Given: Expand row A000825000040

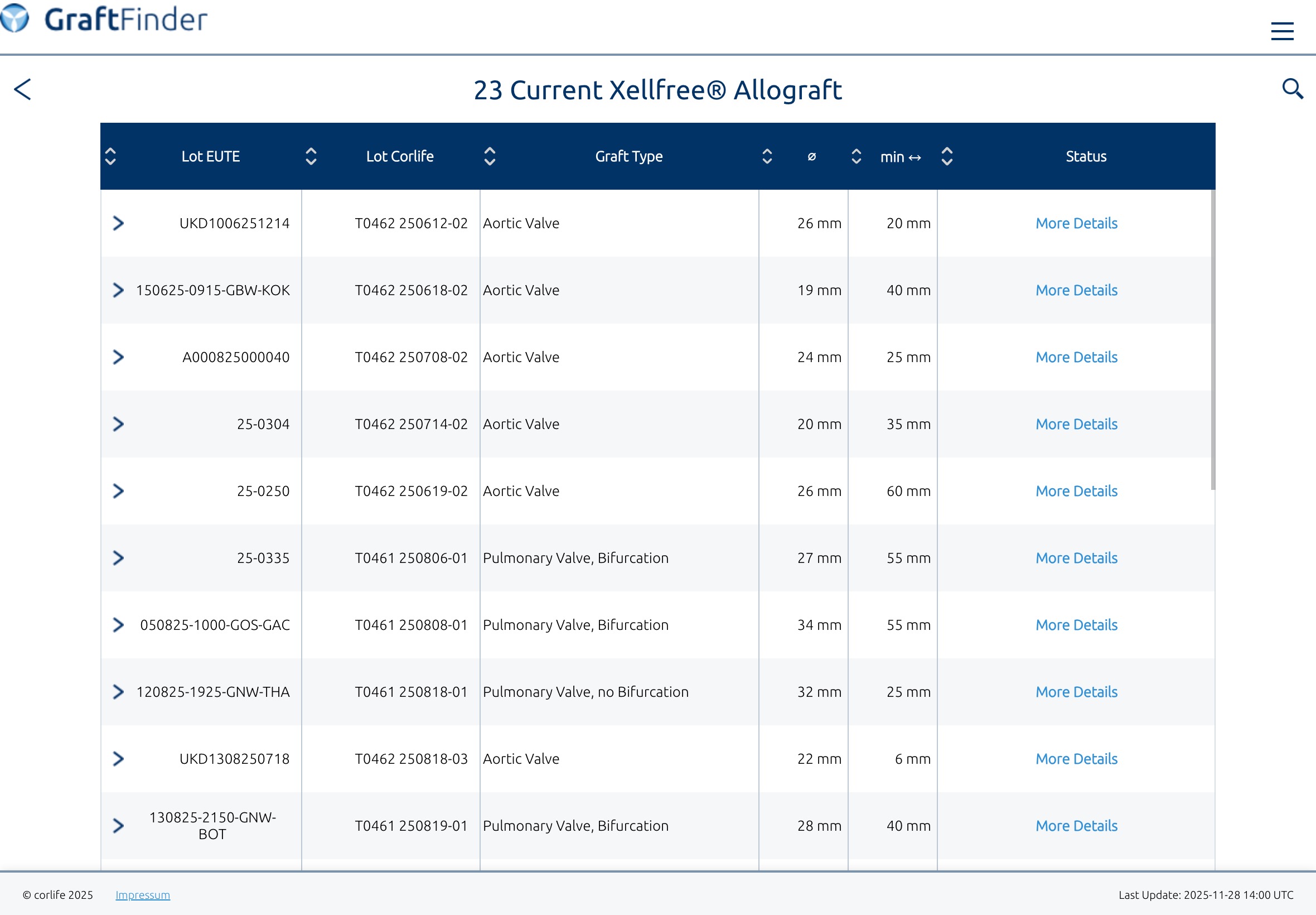Looking at the screenshot, I should pos(118,357).
